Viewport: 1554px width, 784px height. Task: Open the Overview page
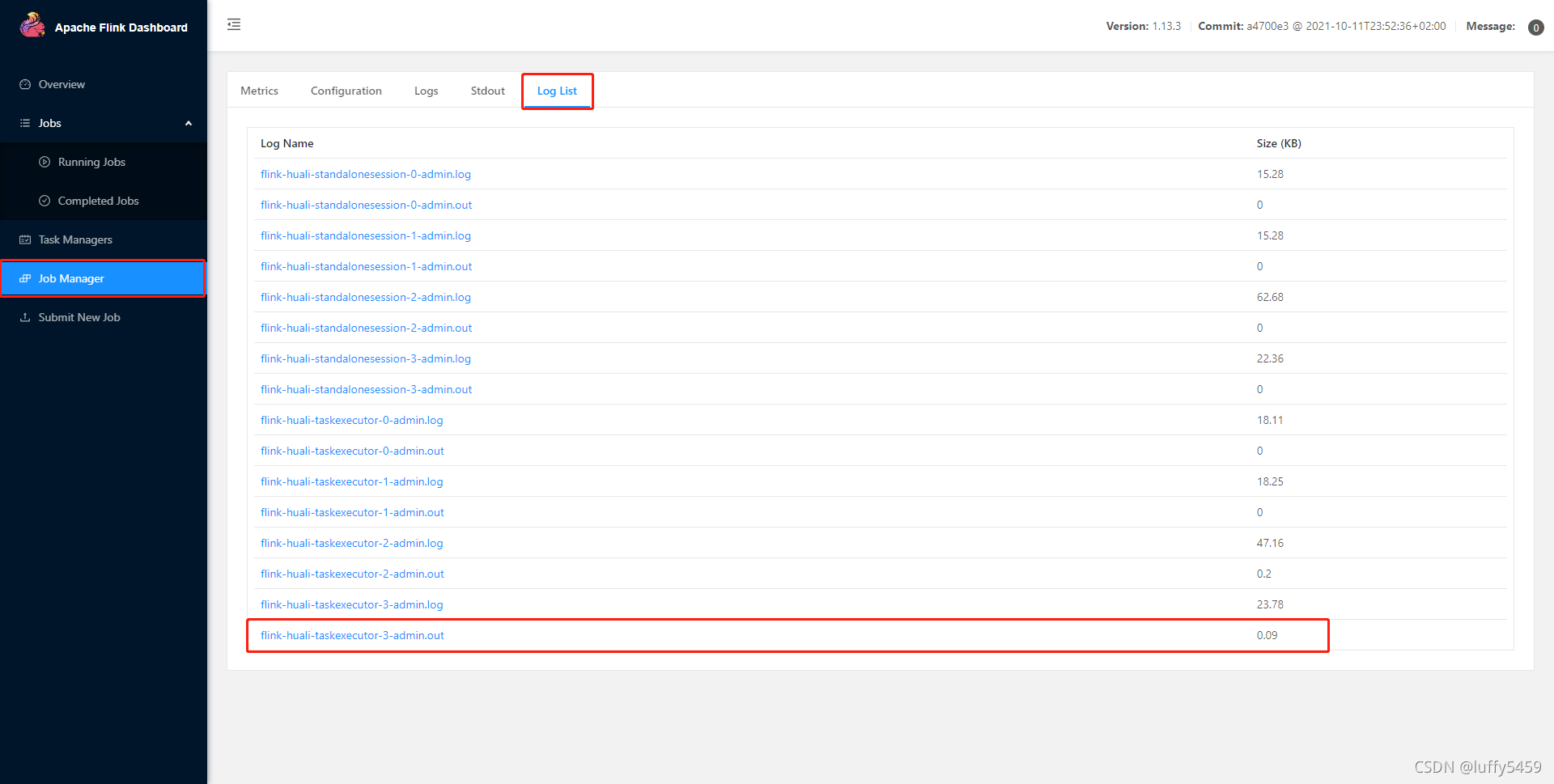(x=62, y=84)
